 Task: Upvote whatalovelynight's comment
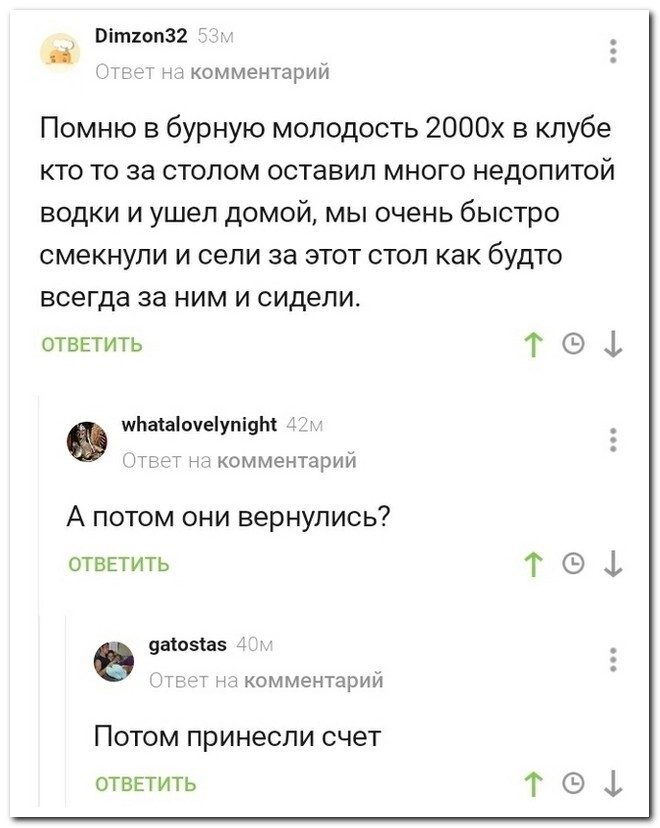pyautogui.click(x=534, y=565)
